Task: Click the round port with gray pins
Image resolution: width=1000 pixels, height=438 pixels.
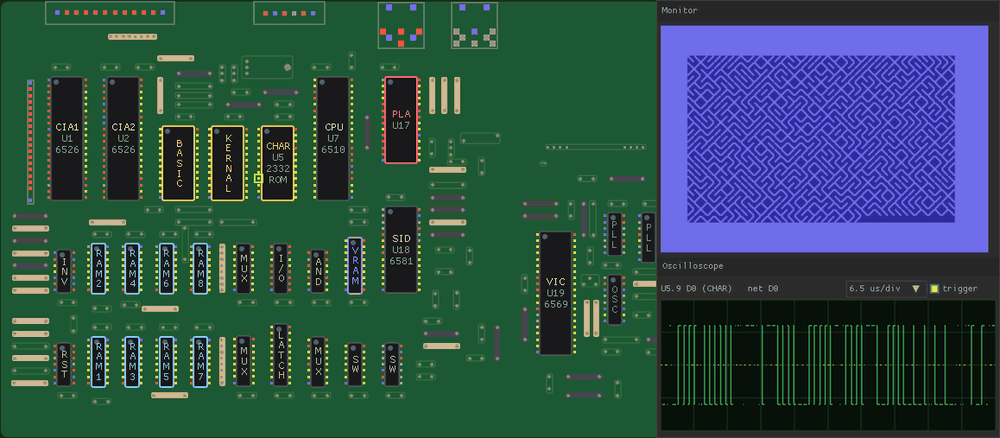Action: pos(474,26)
